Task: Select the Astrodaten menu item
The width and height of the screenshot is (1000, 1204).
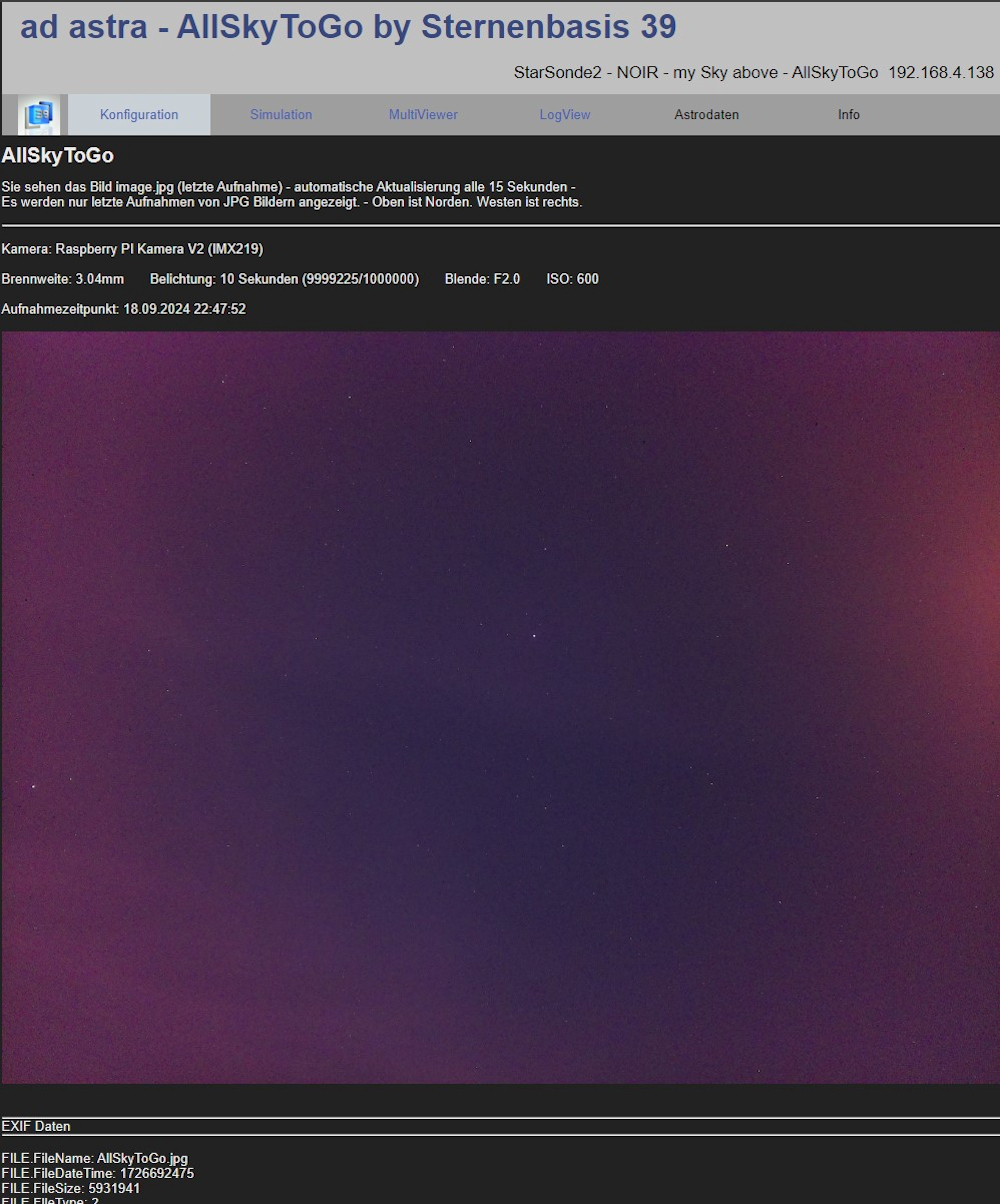Action: coord(707,115)
